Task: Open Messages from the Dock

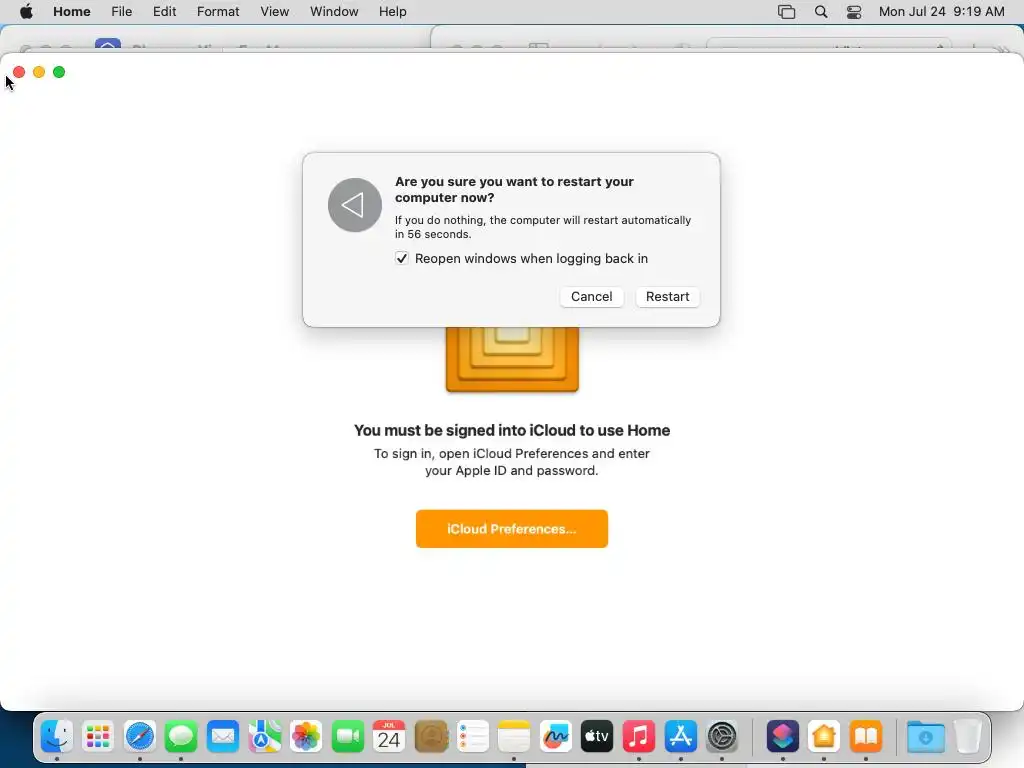Action: coord(181,737)
